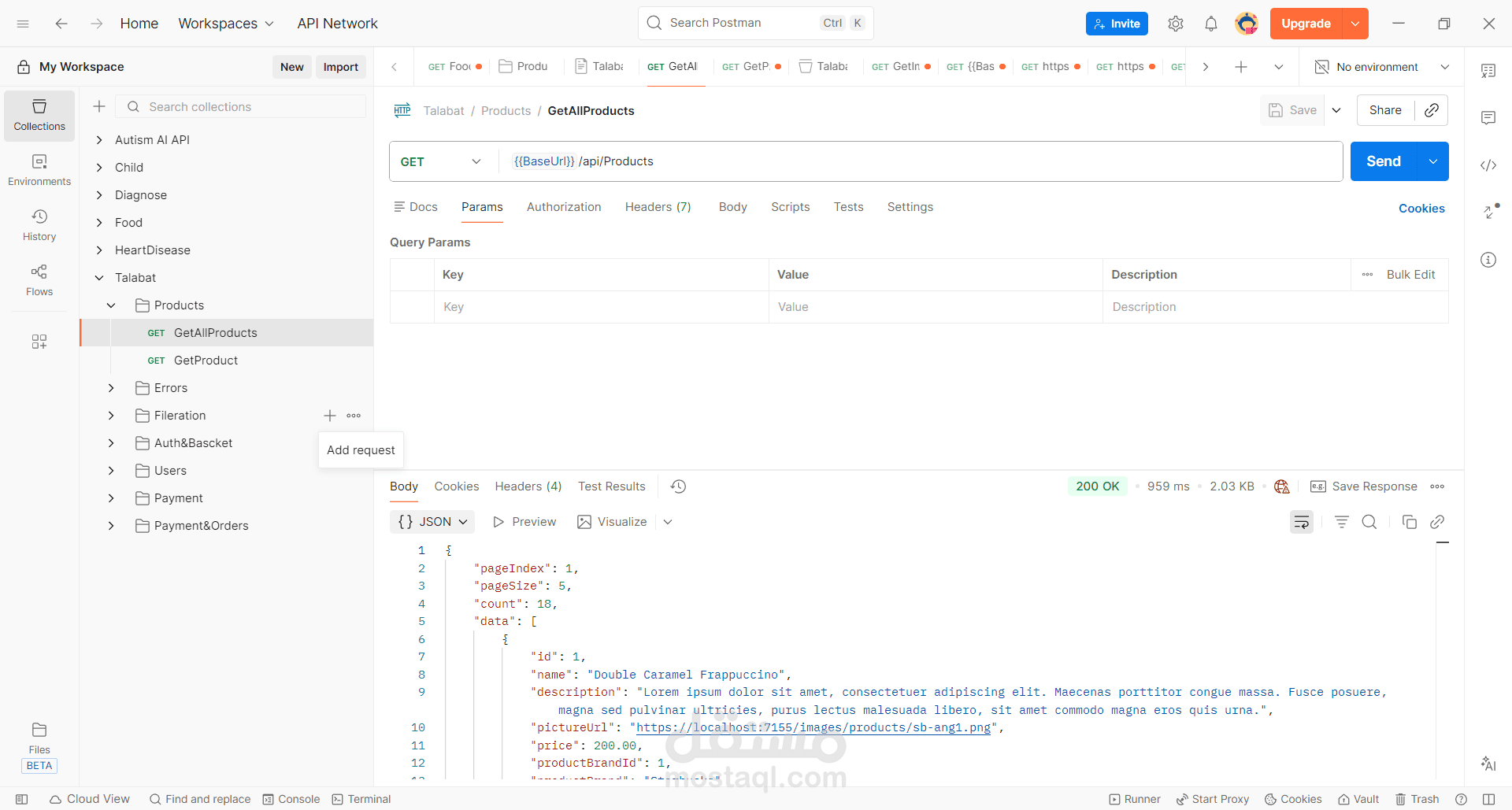Switch to the Headers (7) tab
Image resolution: width=1512 pixels, height=810 pixels.
pos(658,207)
